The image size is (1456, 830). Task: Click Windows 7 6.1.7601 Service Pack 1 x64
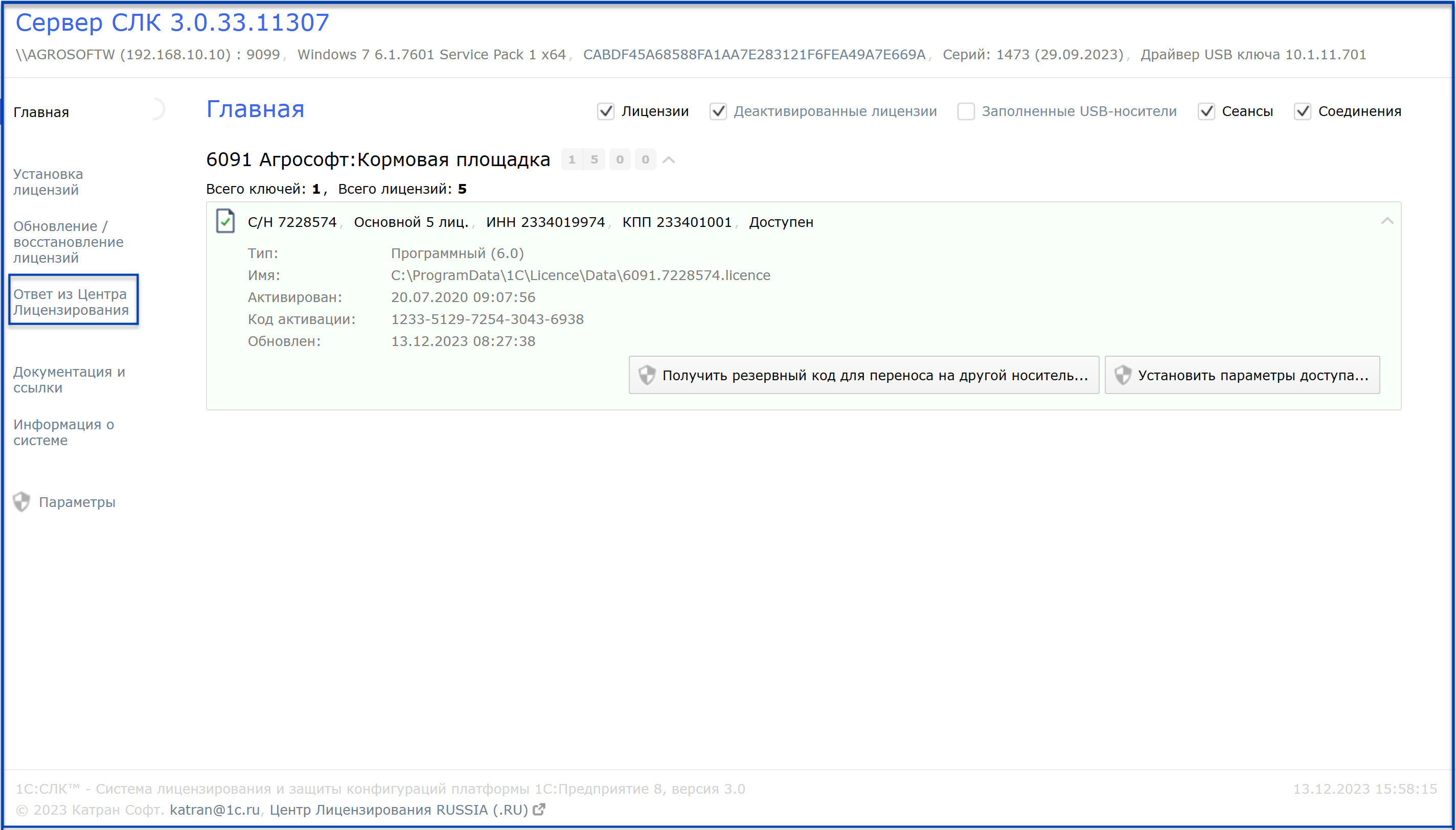point(431,54)
